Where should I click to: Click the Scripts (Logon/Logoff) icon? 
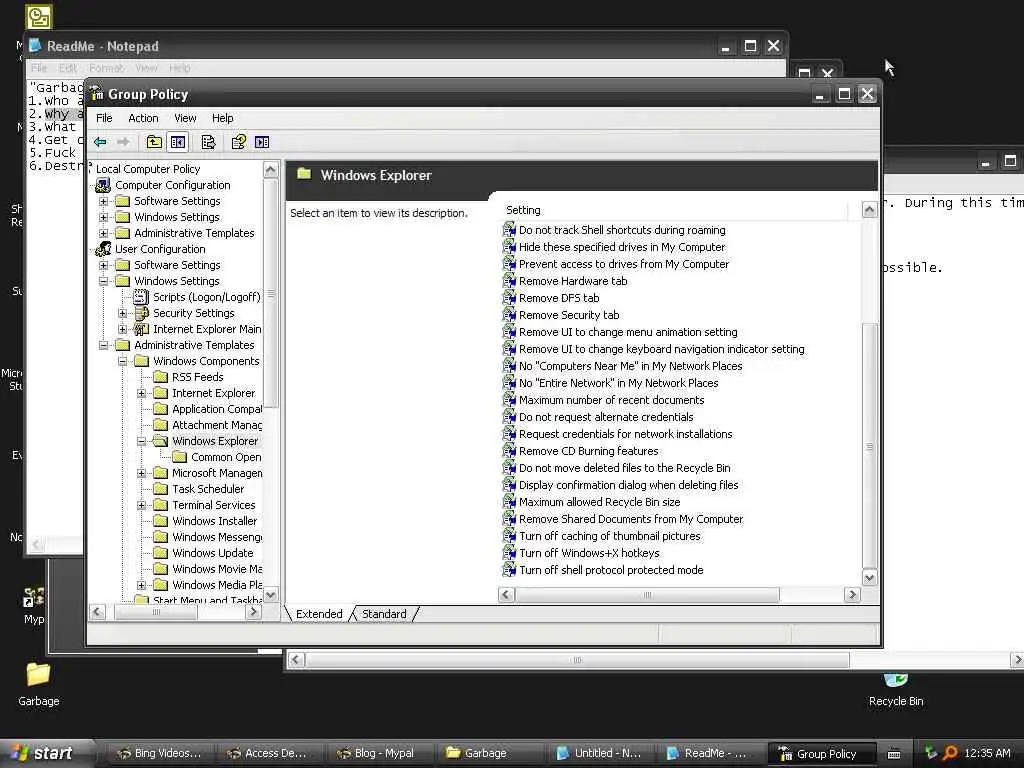(141, 296)
